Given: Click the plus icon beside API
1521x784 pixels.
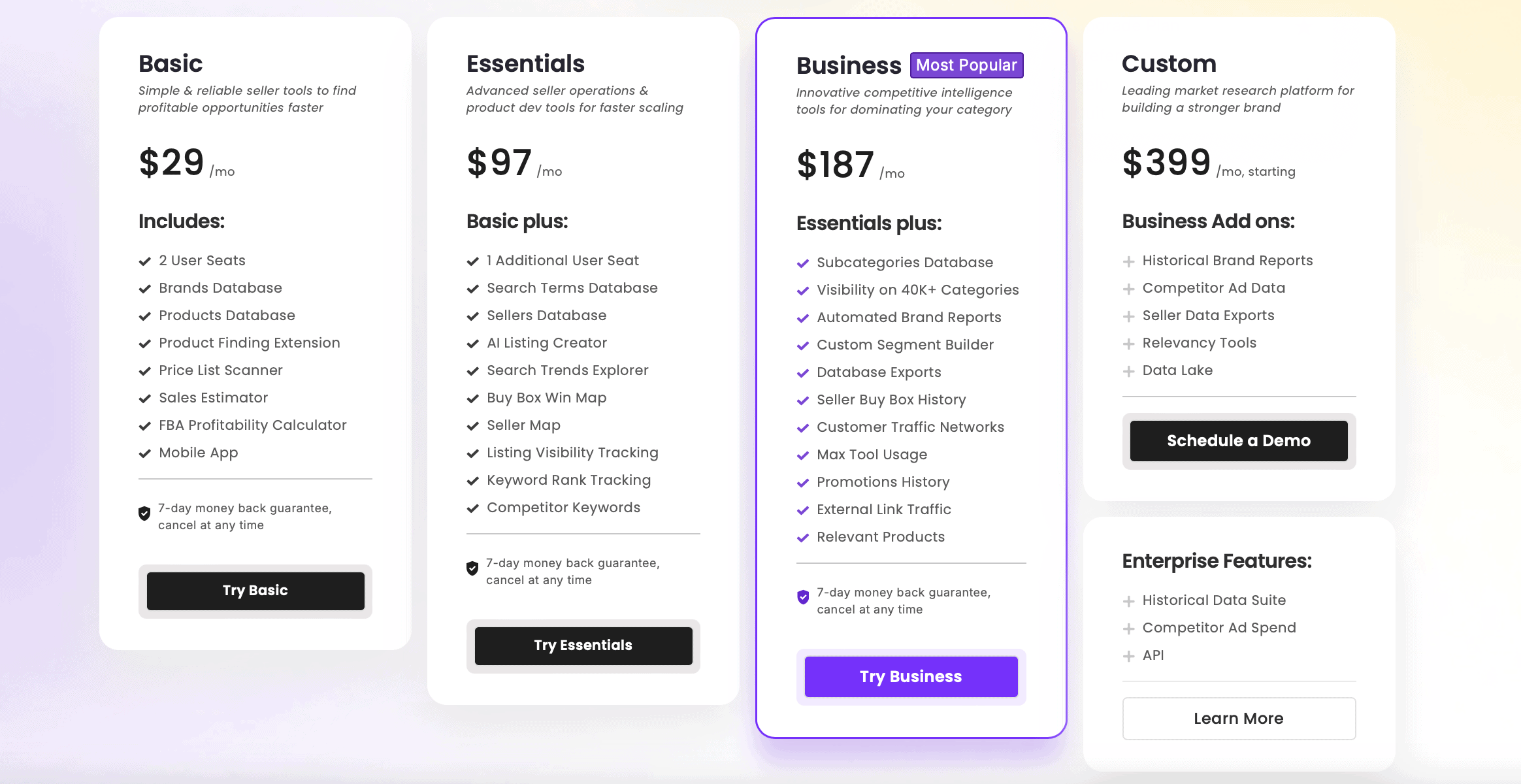Looking at the screenshot, I should (1128, 656).
